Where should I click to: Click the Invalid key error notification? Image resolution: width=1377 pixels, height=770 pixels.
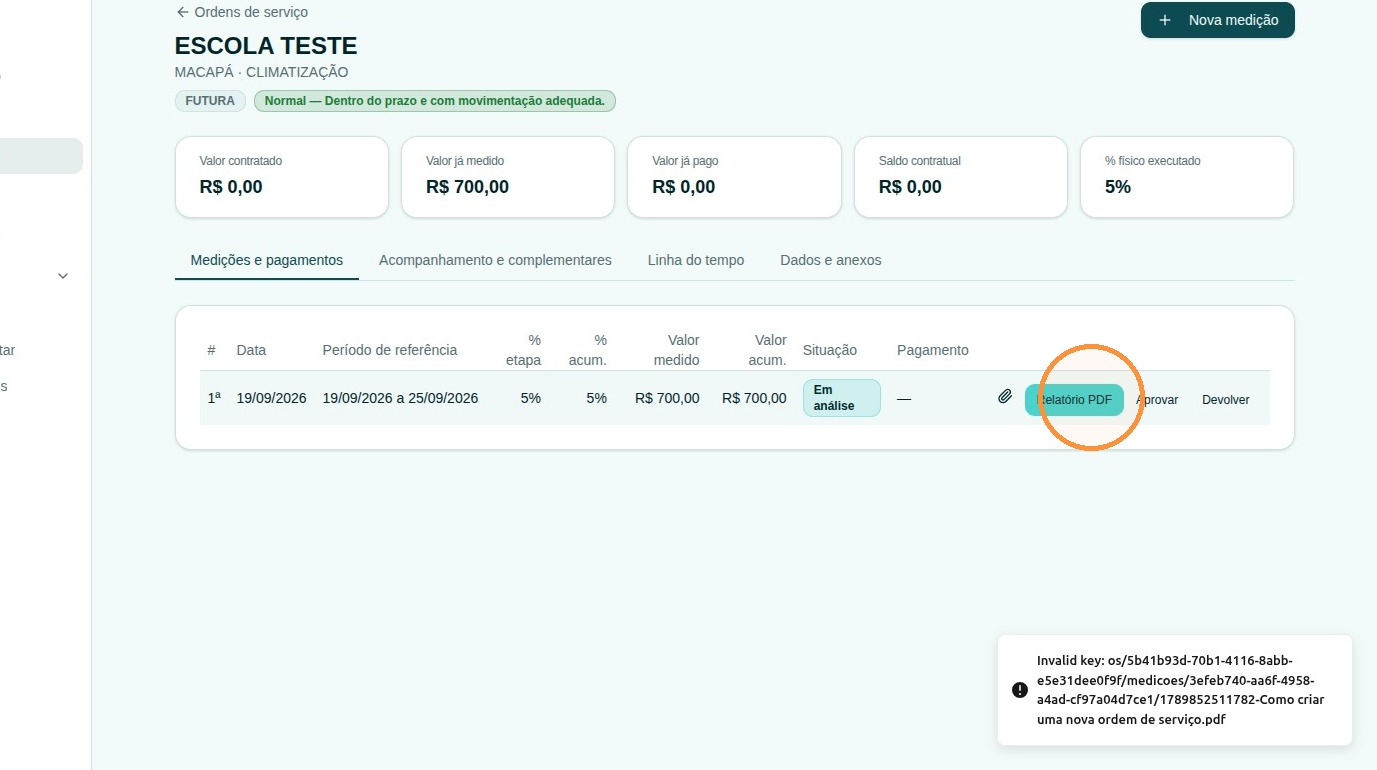[1175, 690]
